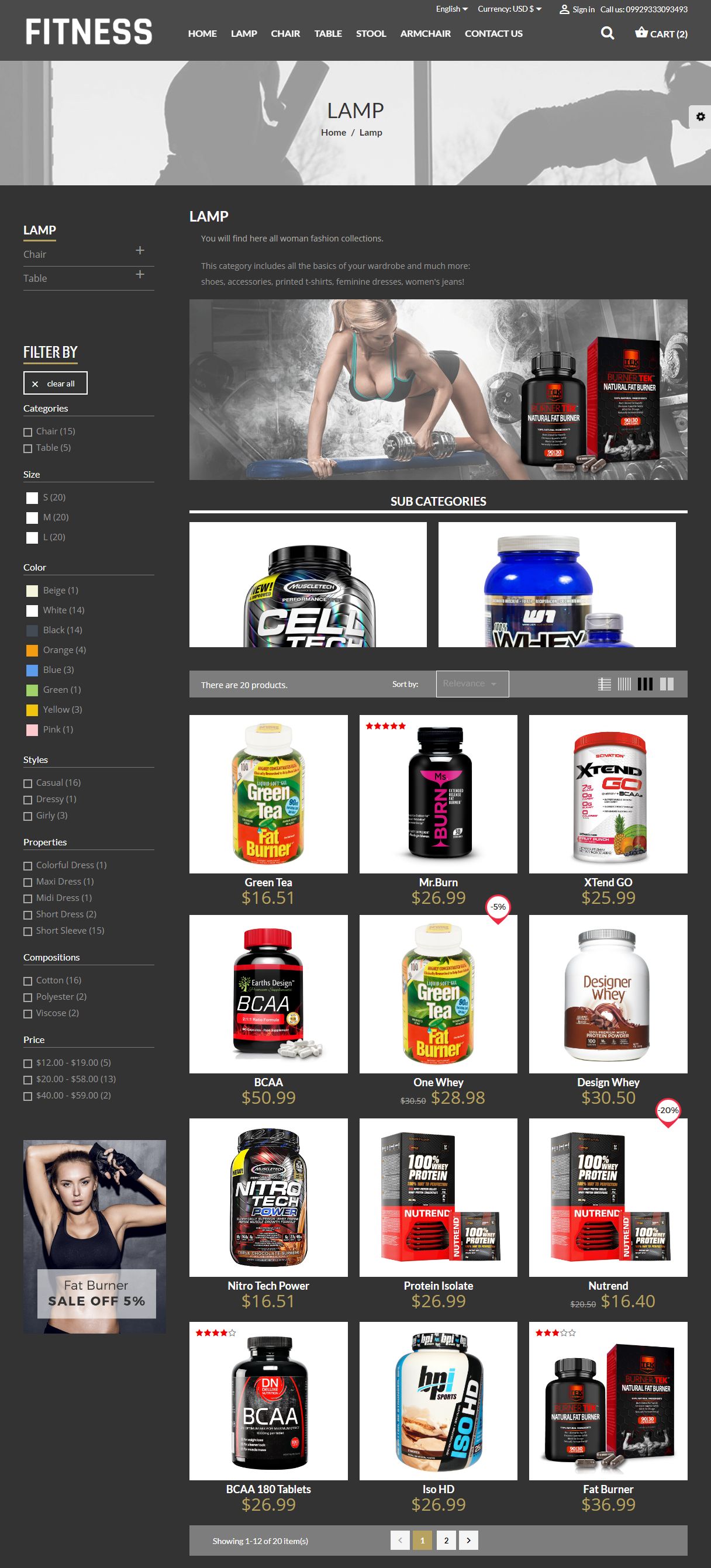Open TABLE in the main menu
The width and height of the screenshot is (711, 1568).
pos(328,33)
